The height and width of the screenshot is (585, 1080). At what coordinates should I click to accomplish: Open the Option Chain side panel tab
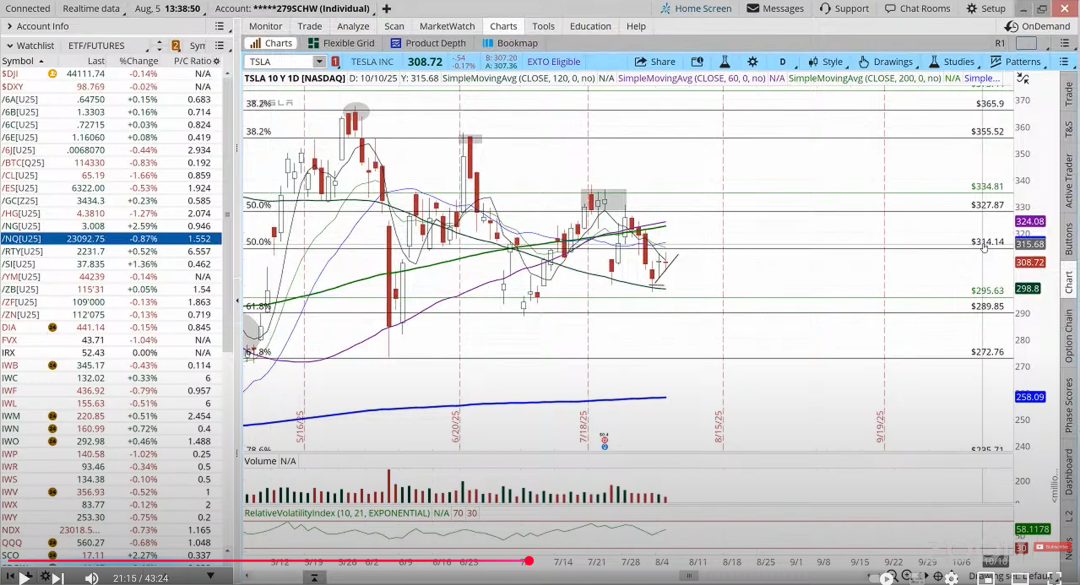[x=1069, y=336]
